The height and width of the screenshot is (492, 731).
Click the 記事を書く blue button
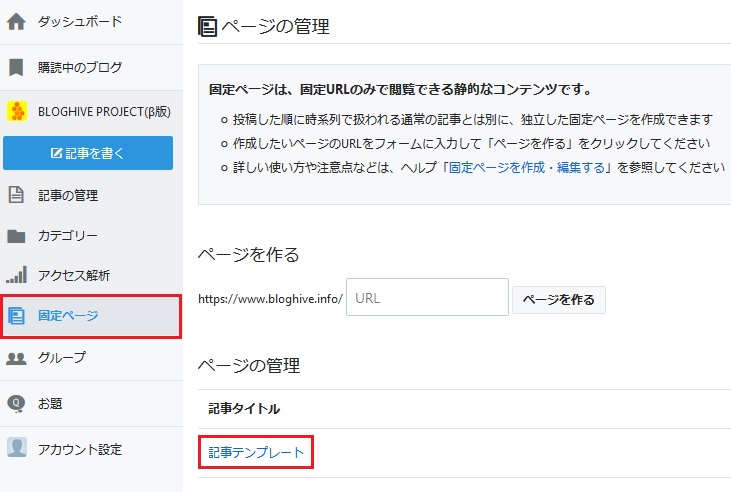pyautogui.click(x=88, y=153)
